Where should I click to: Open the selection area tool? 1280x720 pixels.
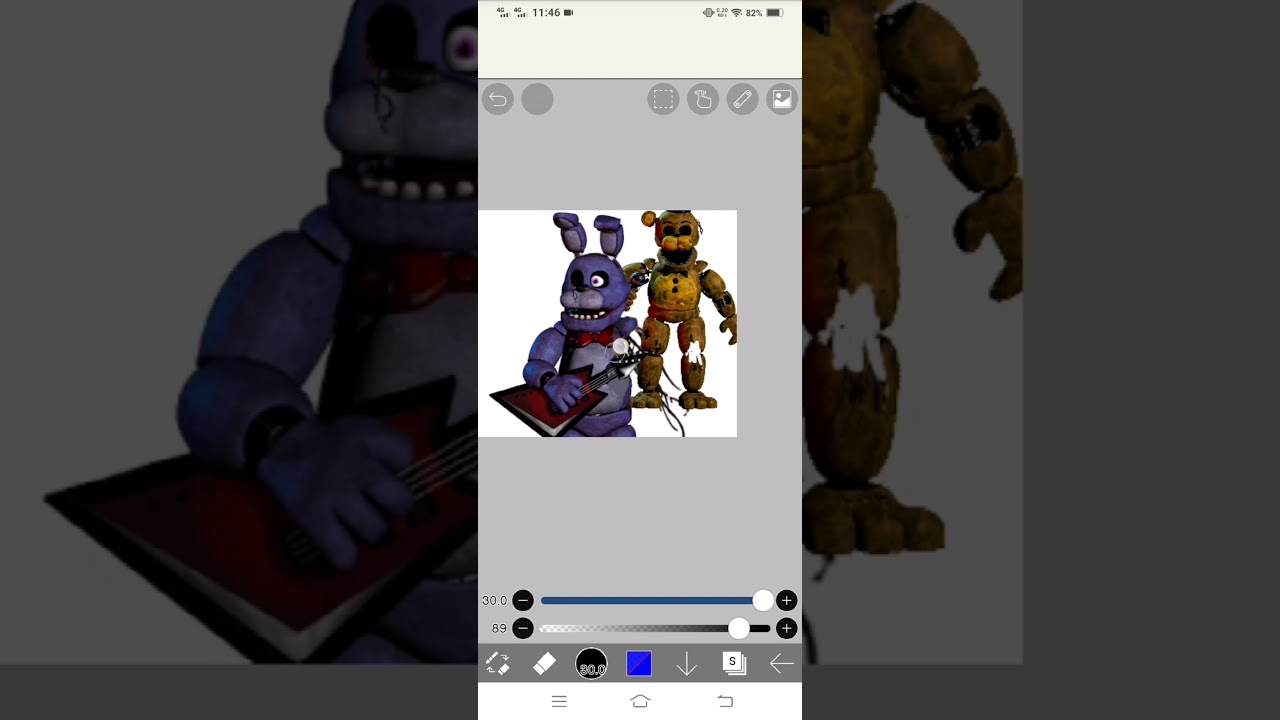(x=663, y=99)
